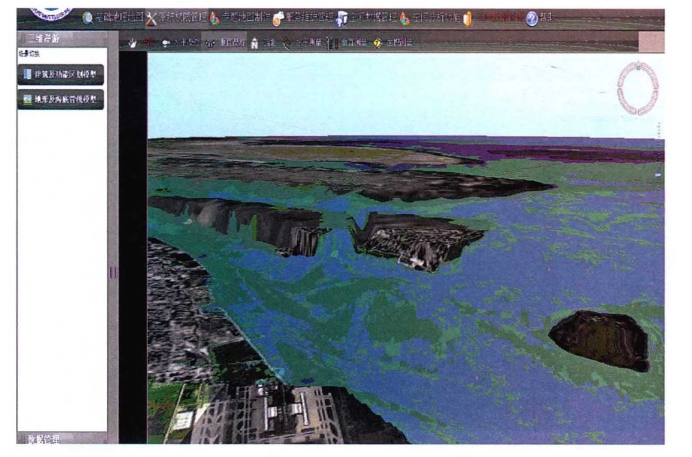This screenshot has width=692, height=457.
Task: Open the 空间数据管理 menu
Action: click(x=366, y=18)
